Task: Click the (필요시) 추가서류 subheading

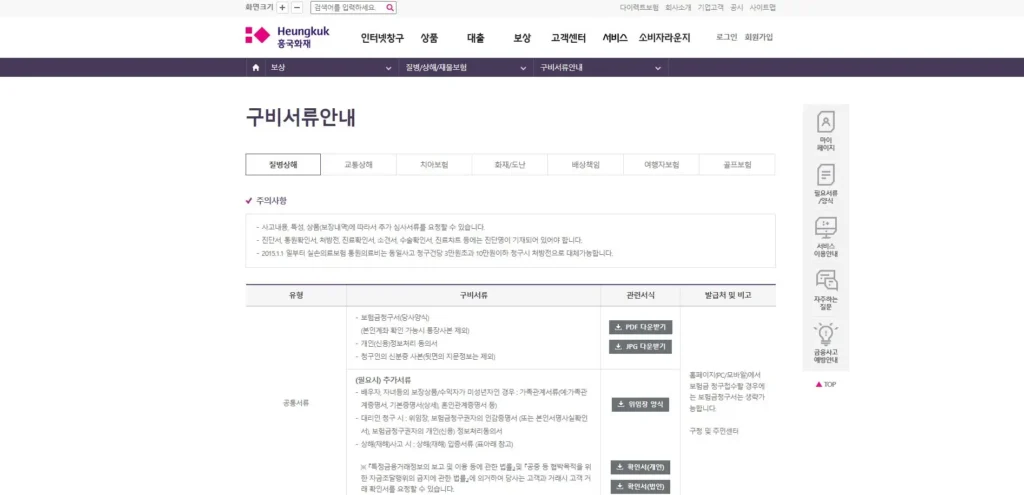Action: 383,381
